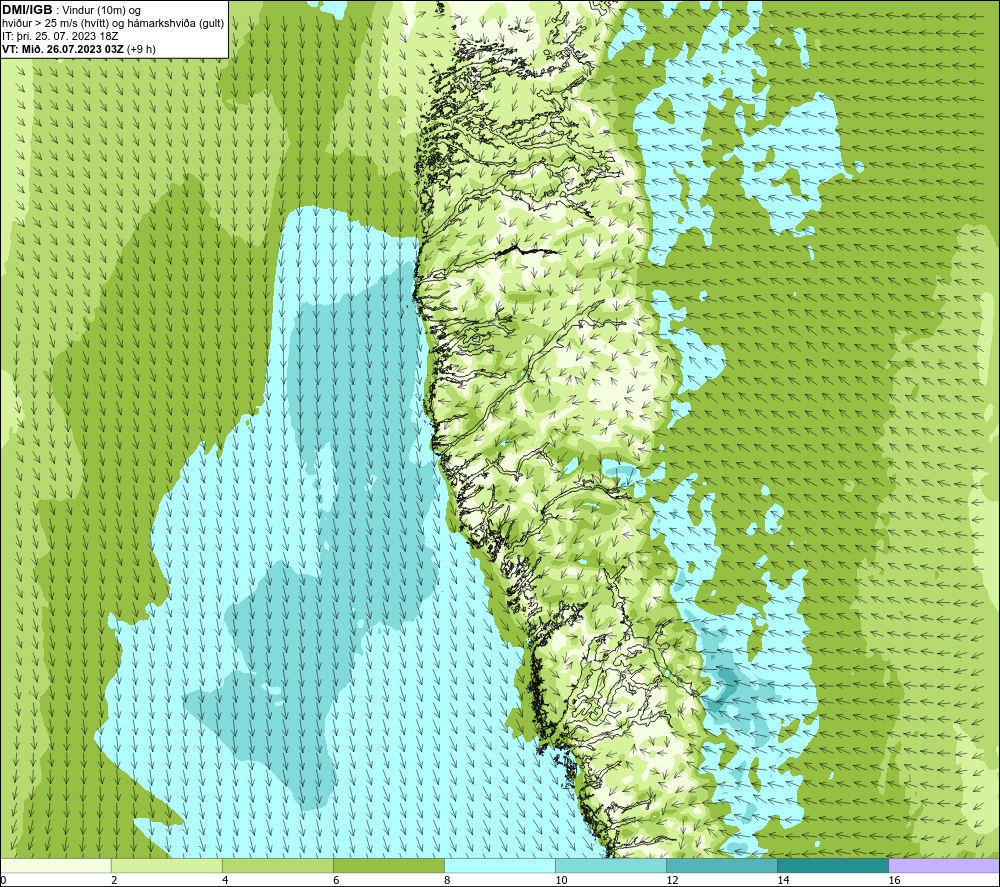Screen dimensions: 1000x887
Task: Click the scale label '16'
Action: (893, 881)
